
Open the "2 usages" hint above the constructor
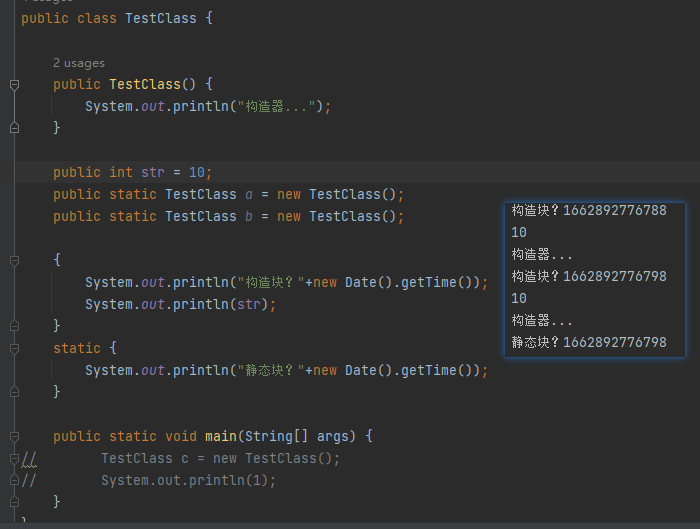(78, 63)
